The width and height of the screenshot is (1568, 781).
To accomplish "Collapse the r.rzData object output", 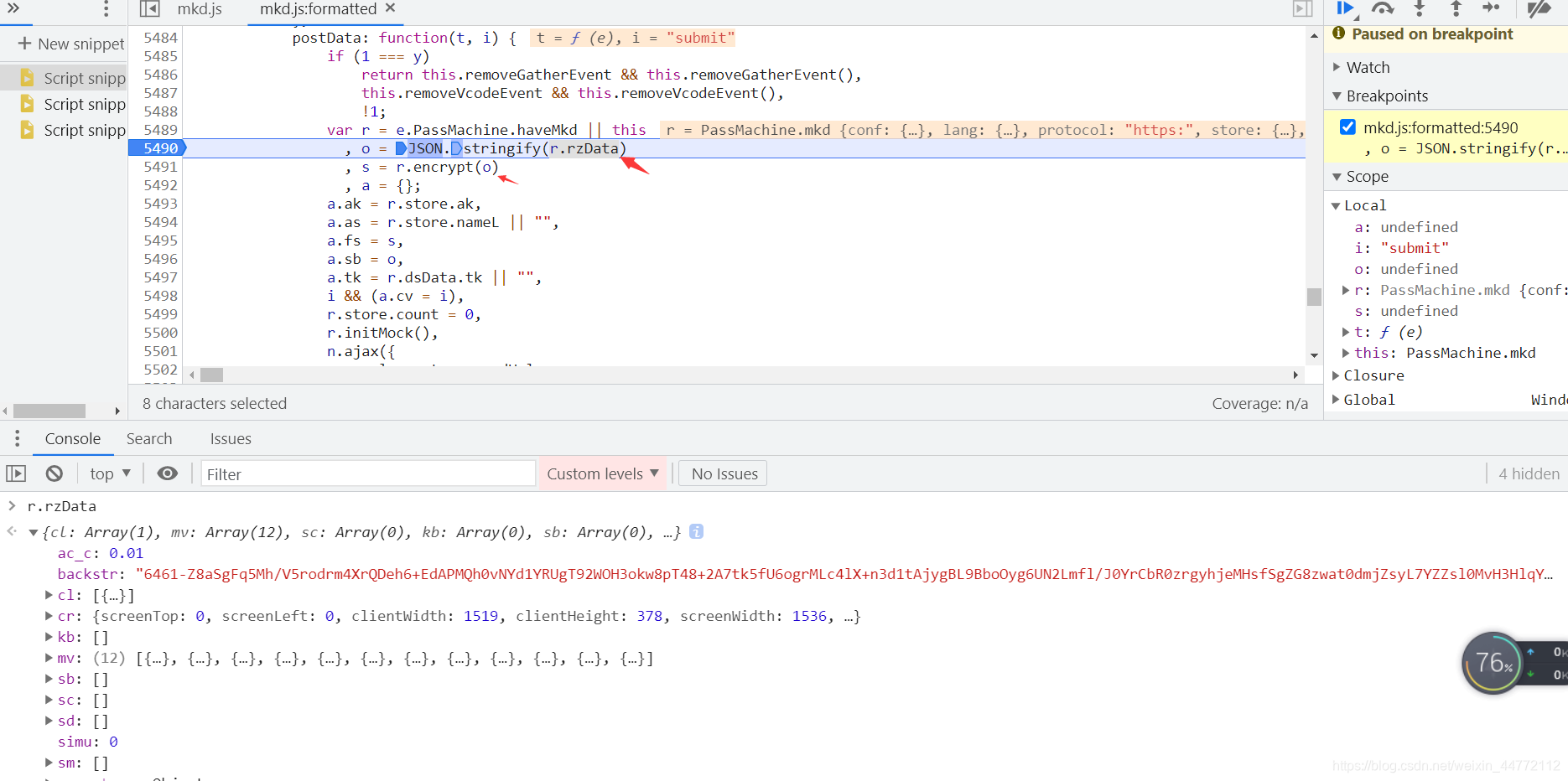I will [x=34, y=532].
